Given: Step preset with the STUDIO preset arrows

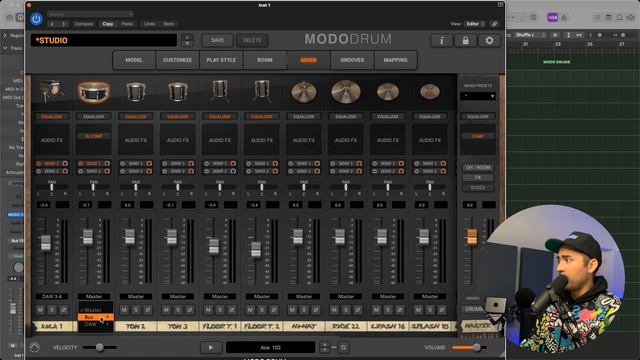Looking at the screenshot, I should coord(187,40).
